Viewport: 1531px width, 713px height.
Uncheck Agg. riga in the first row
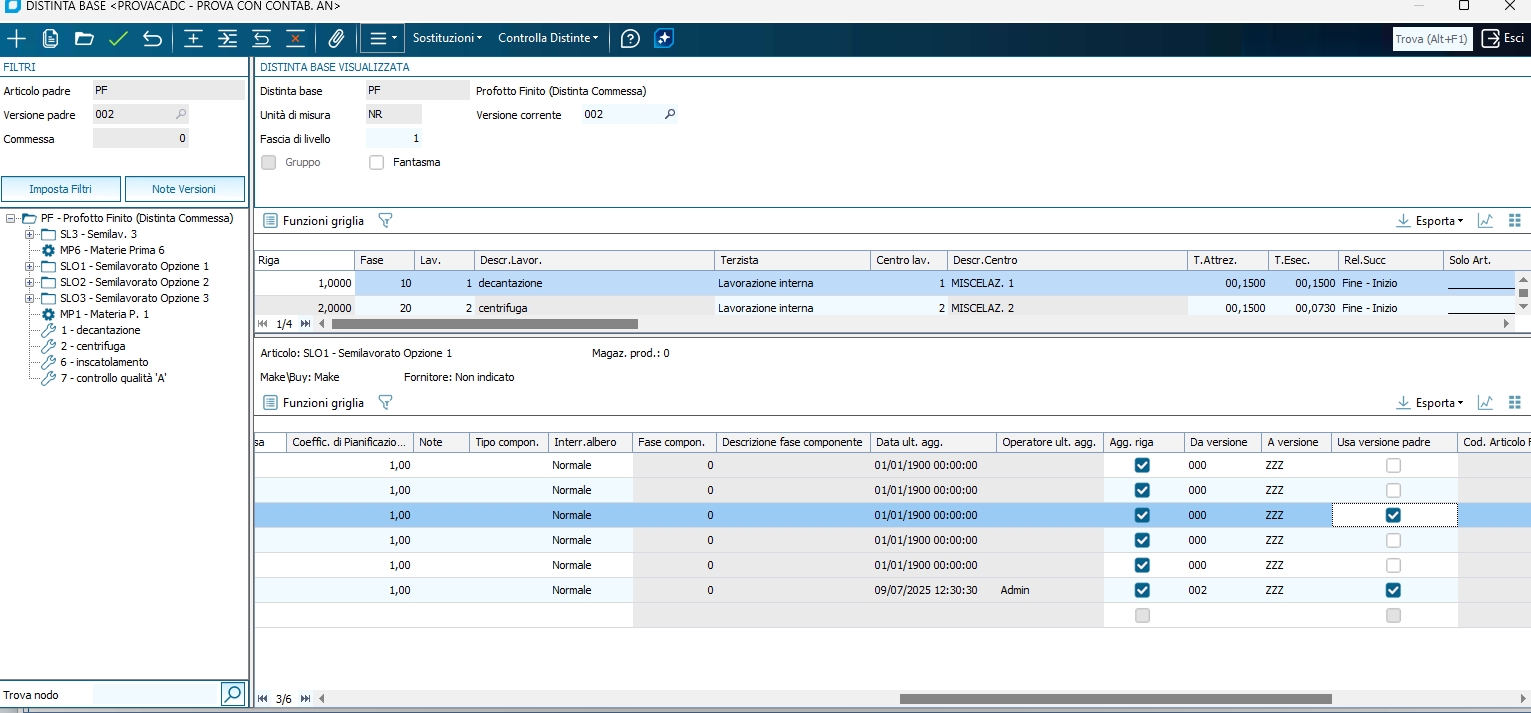click(x=1142, y=465)
